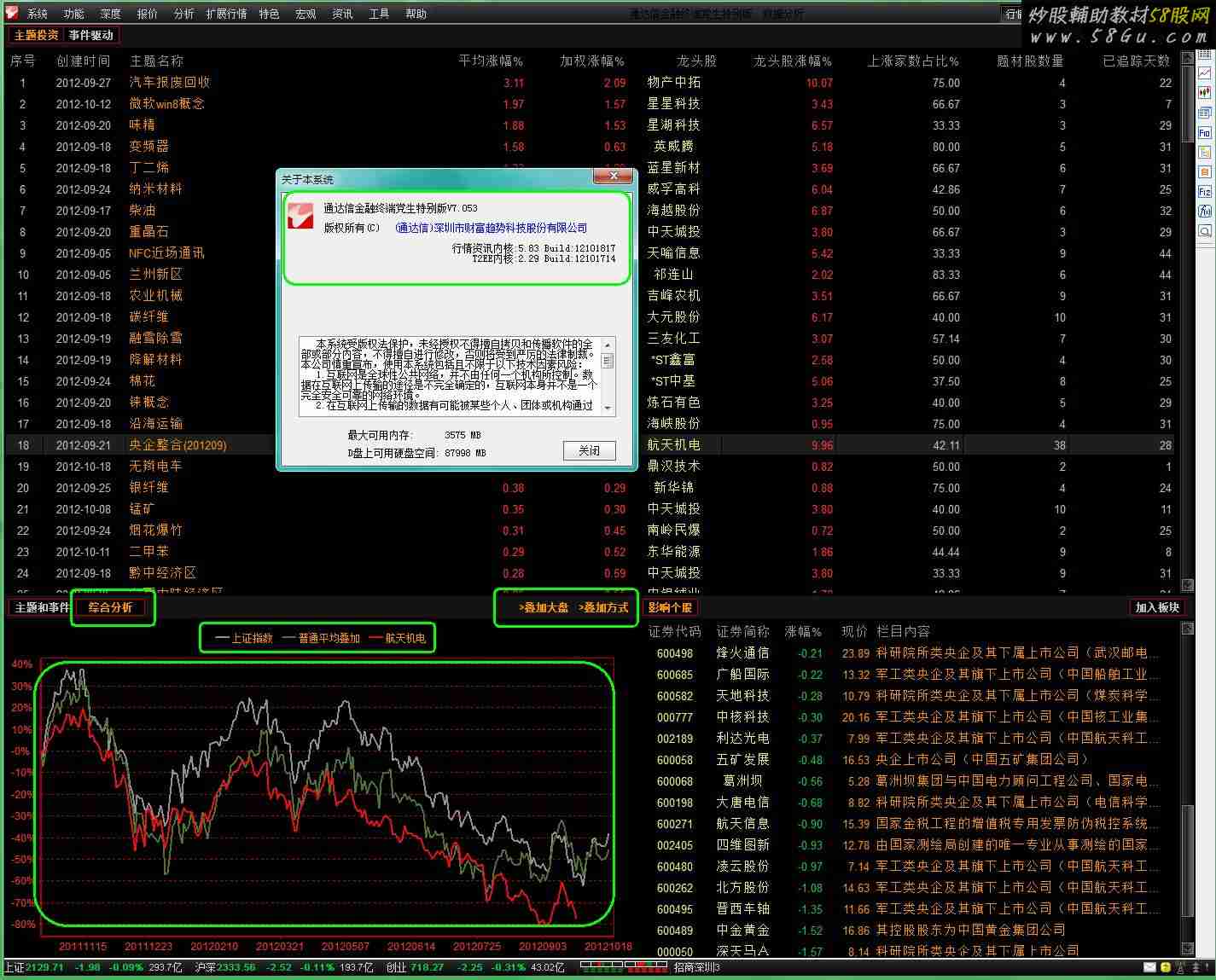Screen dimensions: 1216x980
Task: Select stock 600498 烽火通信 in the list
Action: point(911,652)
